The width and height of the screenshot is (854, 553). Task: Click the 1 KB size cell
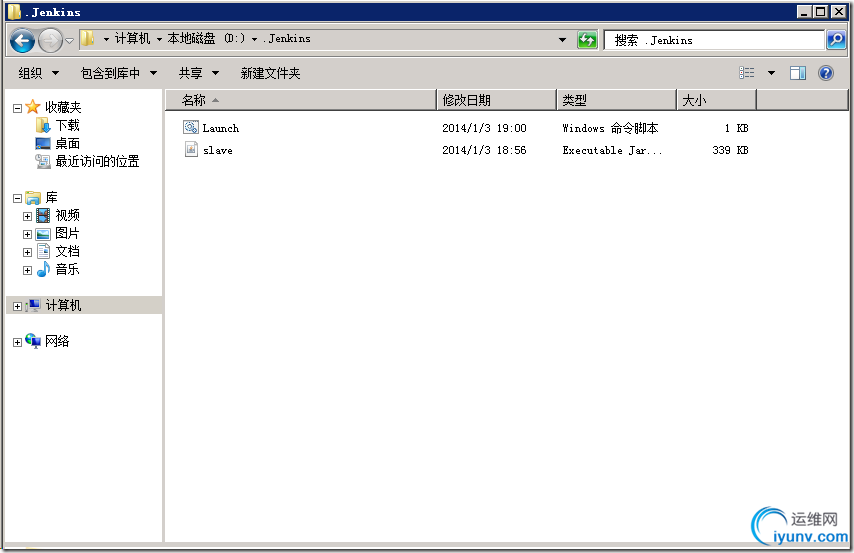(x=736, y=128)
